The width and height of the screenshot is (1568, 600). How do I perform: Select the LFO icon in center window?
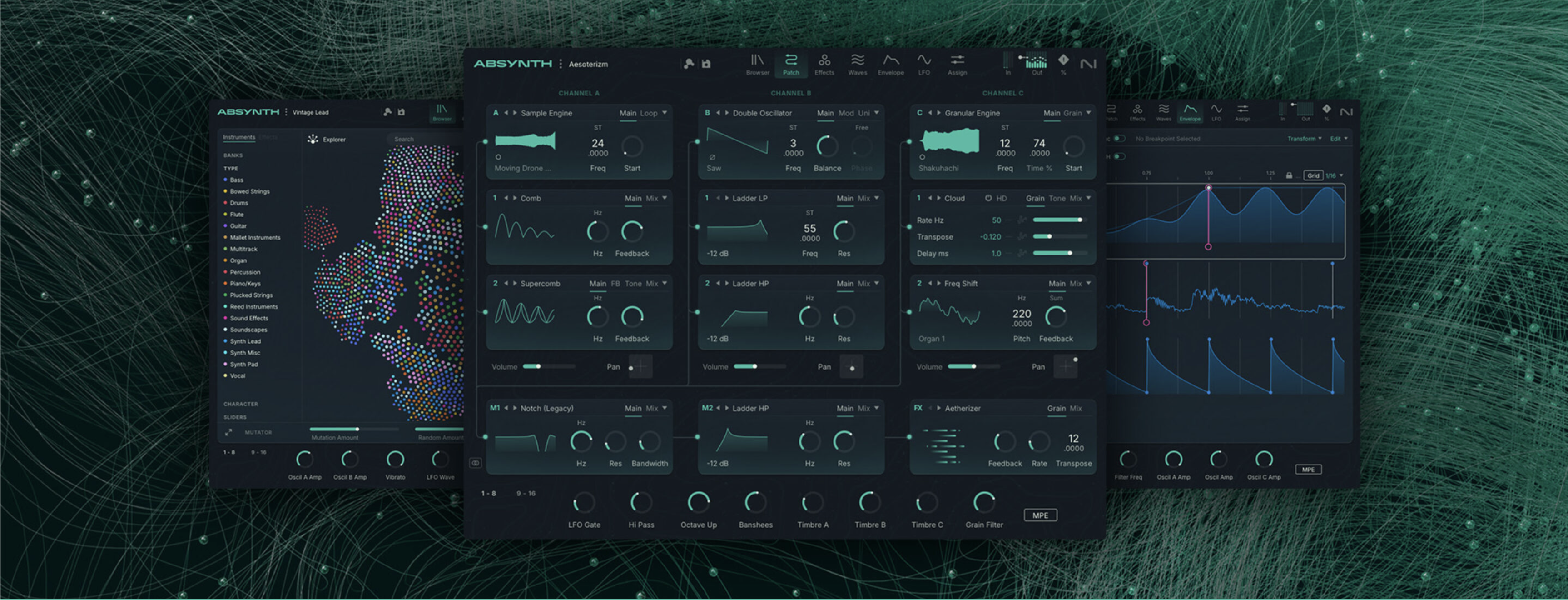[x=923, y=63]
